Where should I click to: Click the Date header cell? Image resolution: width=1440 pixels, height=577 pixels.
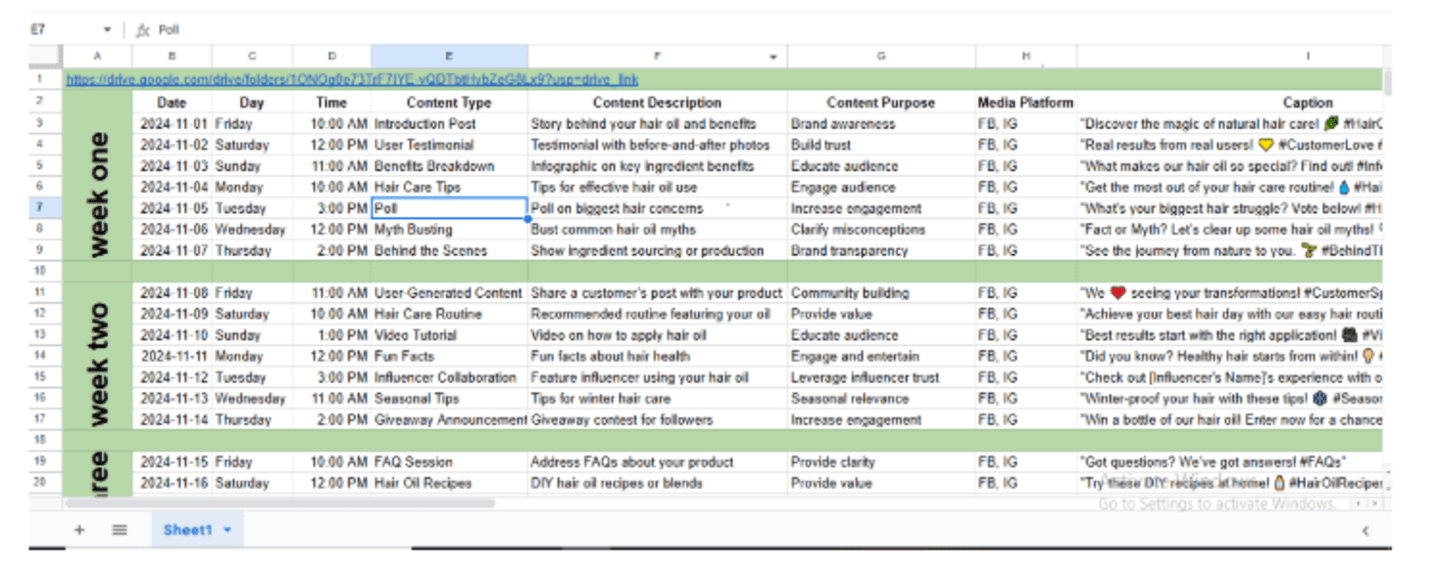(x=171, y=102)
